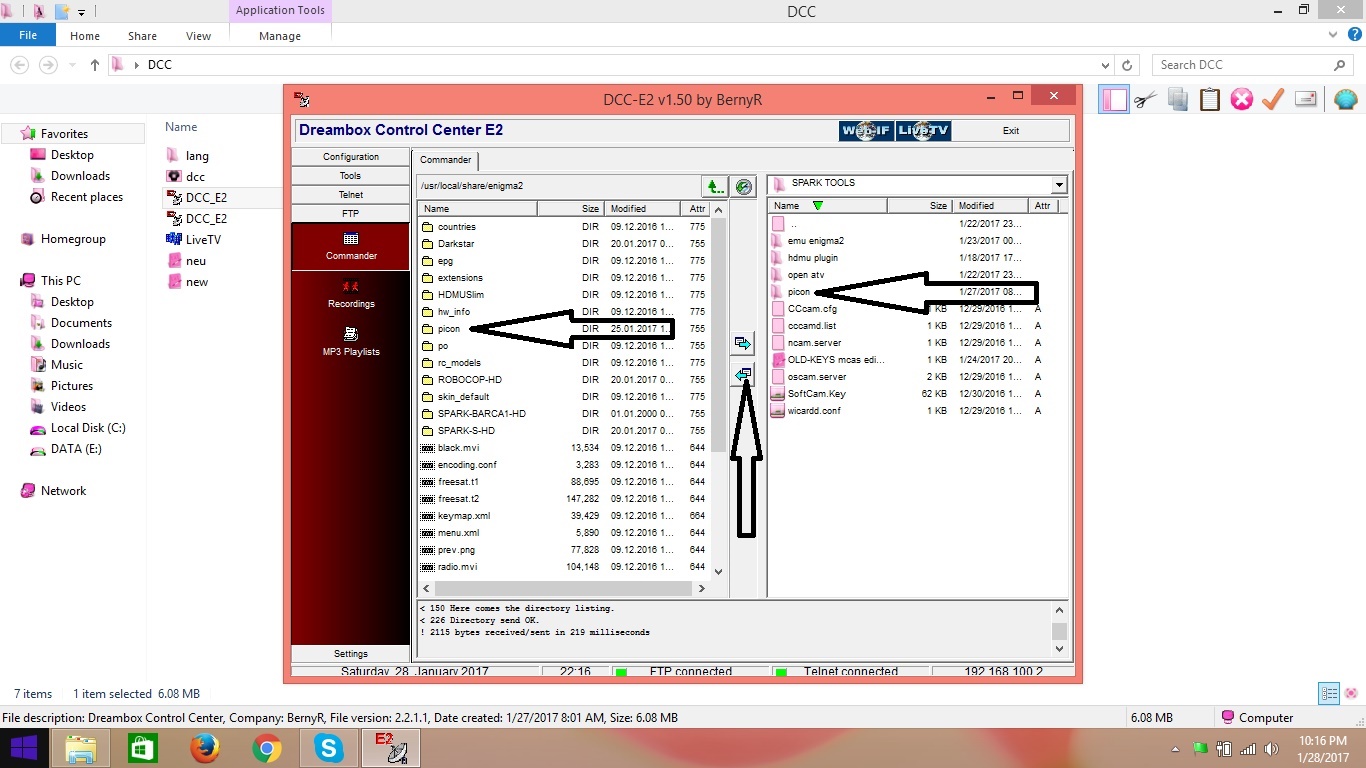This screenshot has width=1366, height=768.
Task: Click the Explorer up-one-level arrow
Action: (95, 65)
